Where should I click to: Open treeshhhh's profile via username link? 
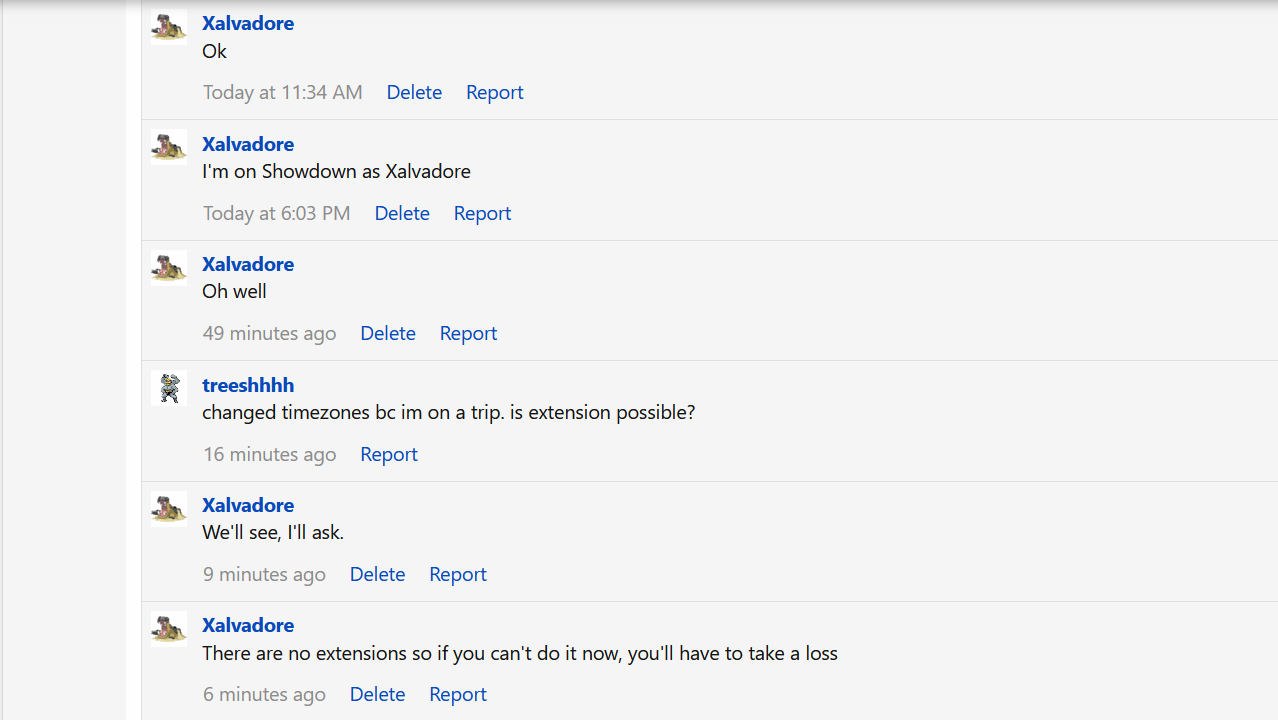[248, 385]
